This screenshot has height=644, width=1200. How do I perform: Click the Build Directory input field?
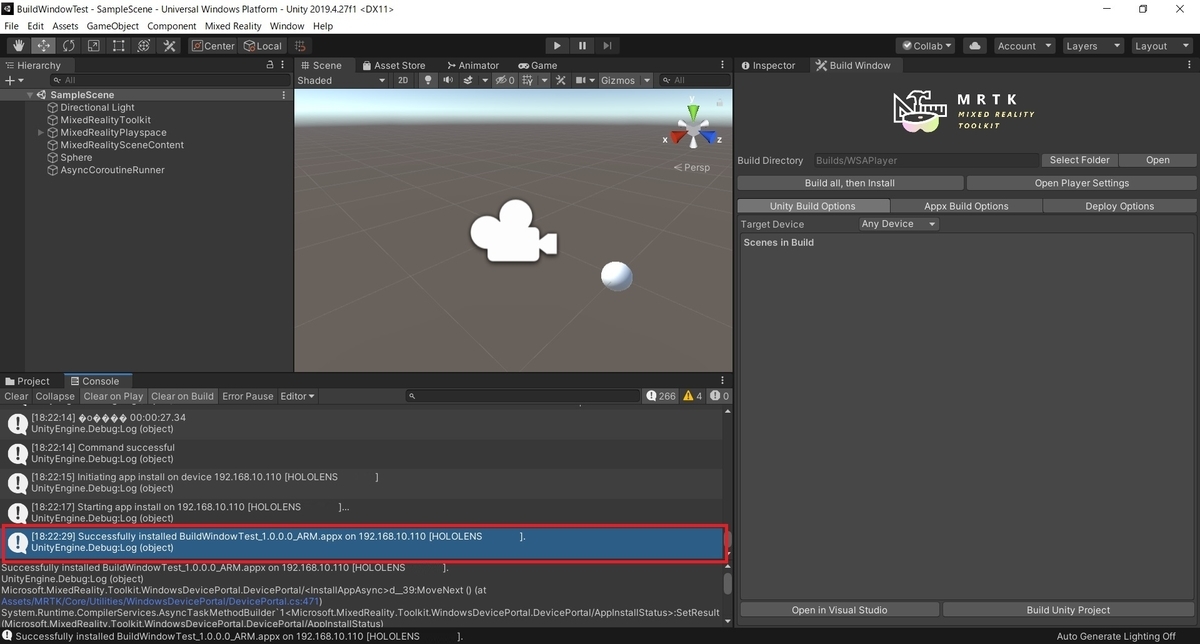925,160
